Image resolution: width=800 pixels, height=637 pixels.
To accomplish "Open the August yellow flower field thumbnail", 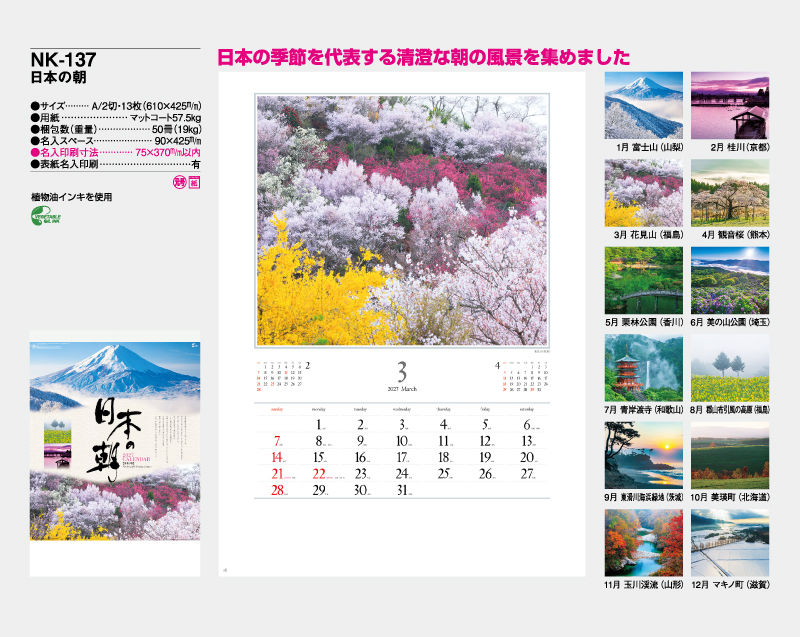I will coord(730,368).
